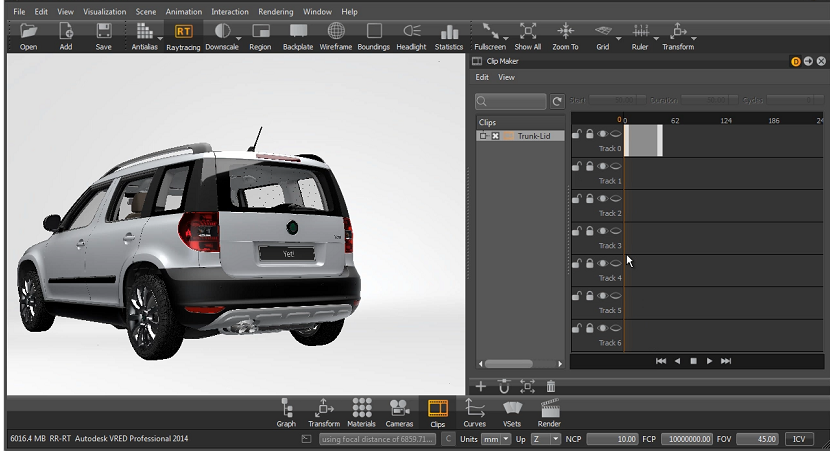Select the gray clip block on Track 0
This screenshot has height=452, width=830.
(643, 140)
